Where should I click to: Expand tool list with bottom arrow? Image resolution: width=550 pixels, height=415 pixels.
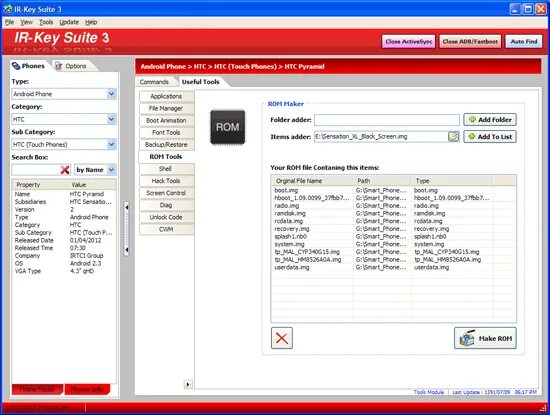pyautogui.click(x=188, y=384)
